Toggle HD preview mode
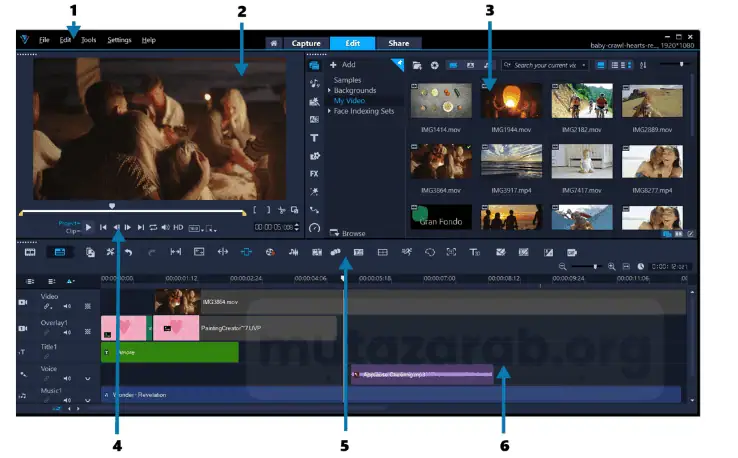The height and width of the screenshot is (458, 738). (178, 227)
